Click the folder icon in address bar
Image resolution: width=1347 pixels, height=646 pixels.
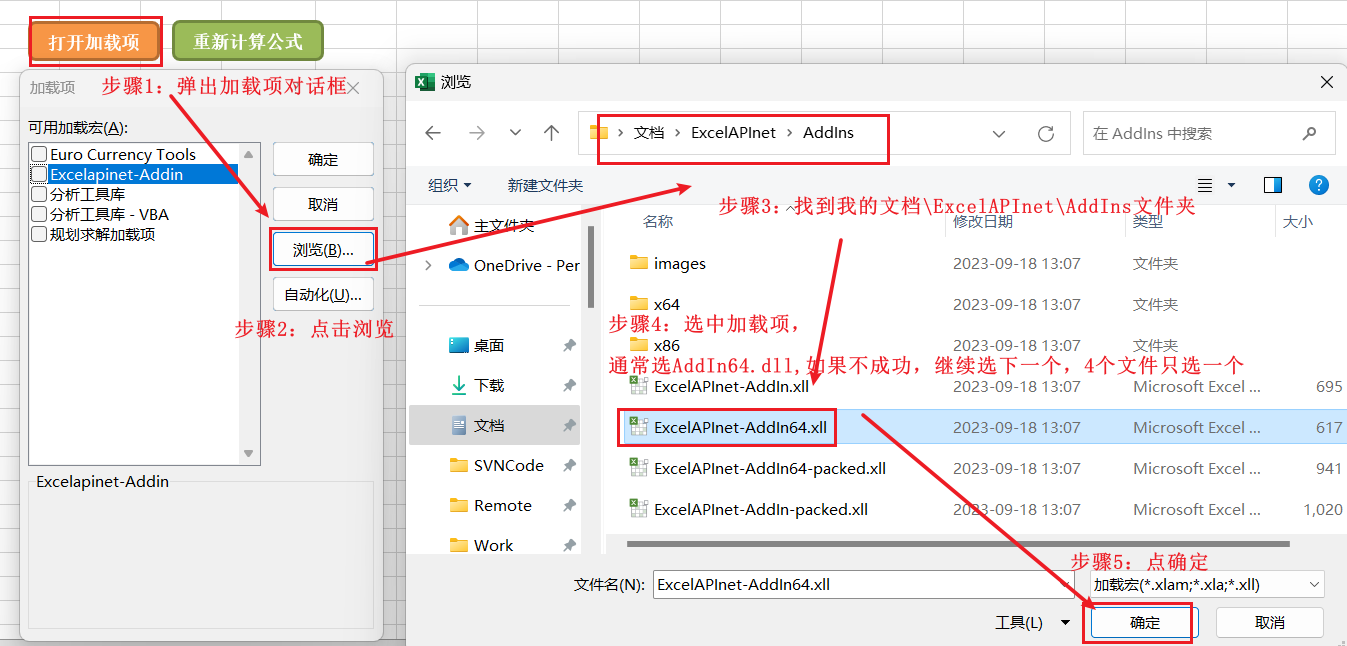(599, 132)
